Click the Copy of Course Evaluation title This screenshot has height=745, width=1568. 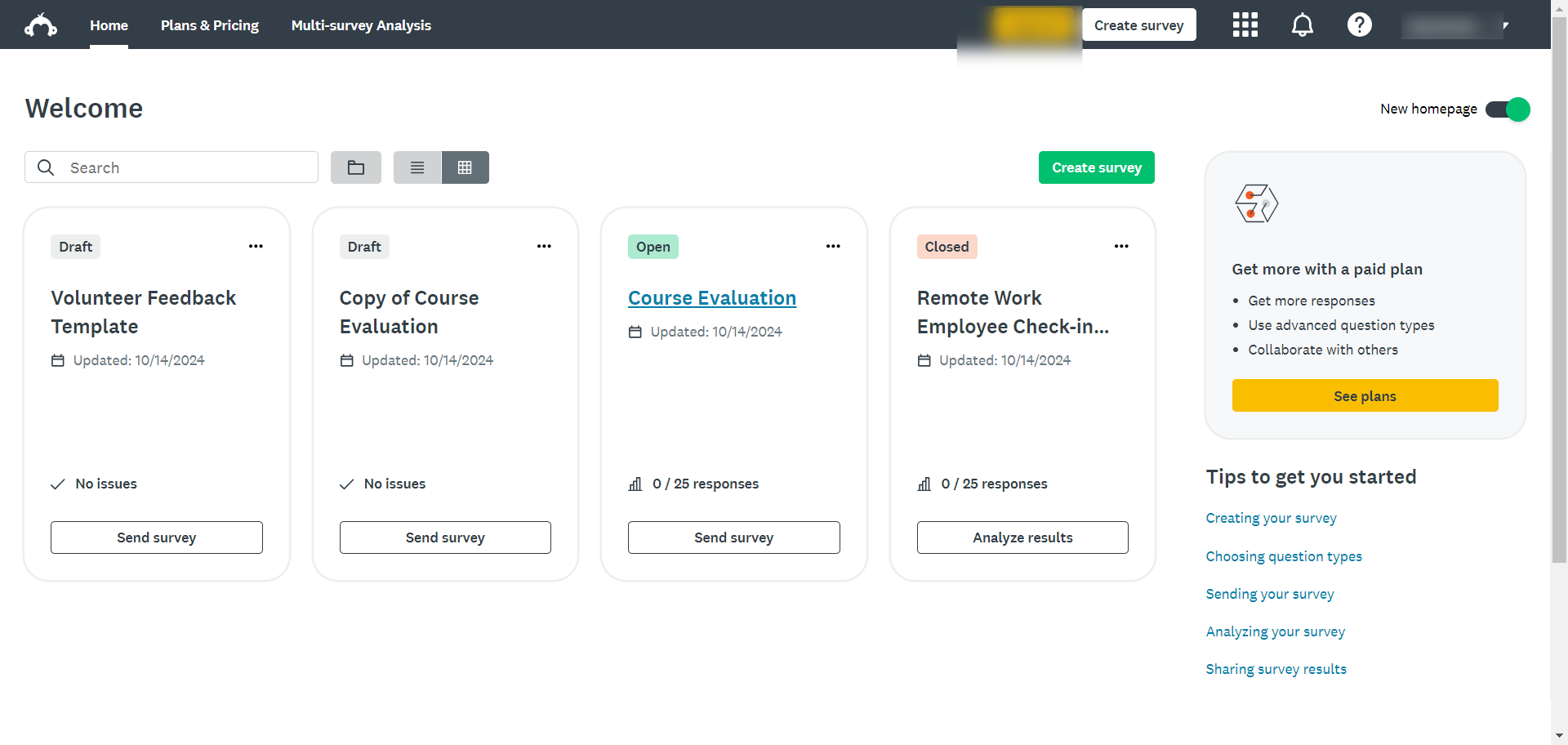click(x=409, y=312)
